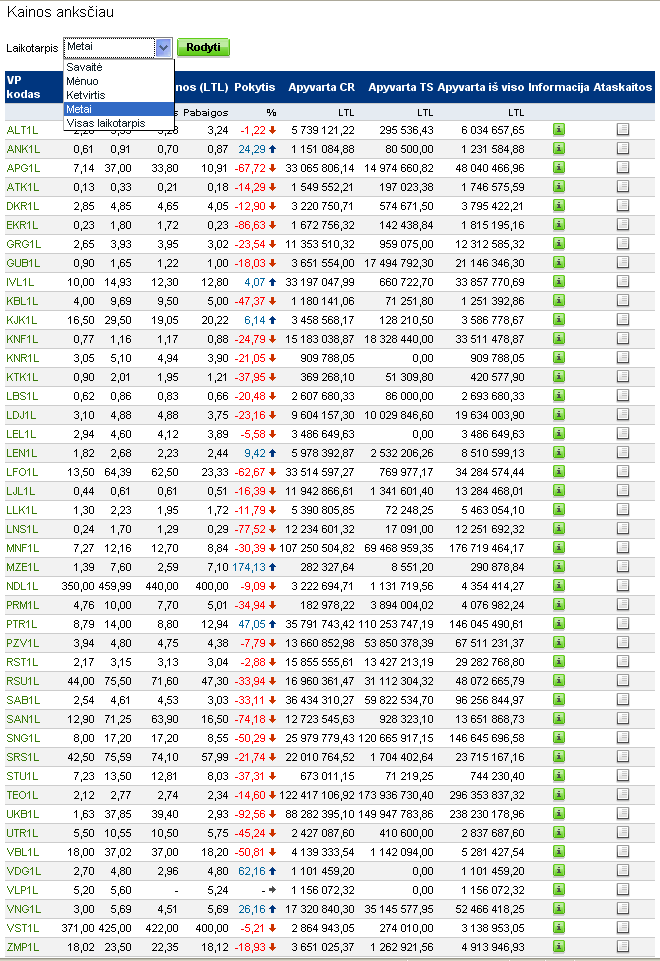This screenshot has width=660, height=961.
Task: Open the MZE1L security link
Action: tap(23, 567)
